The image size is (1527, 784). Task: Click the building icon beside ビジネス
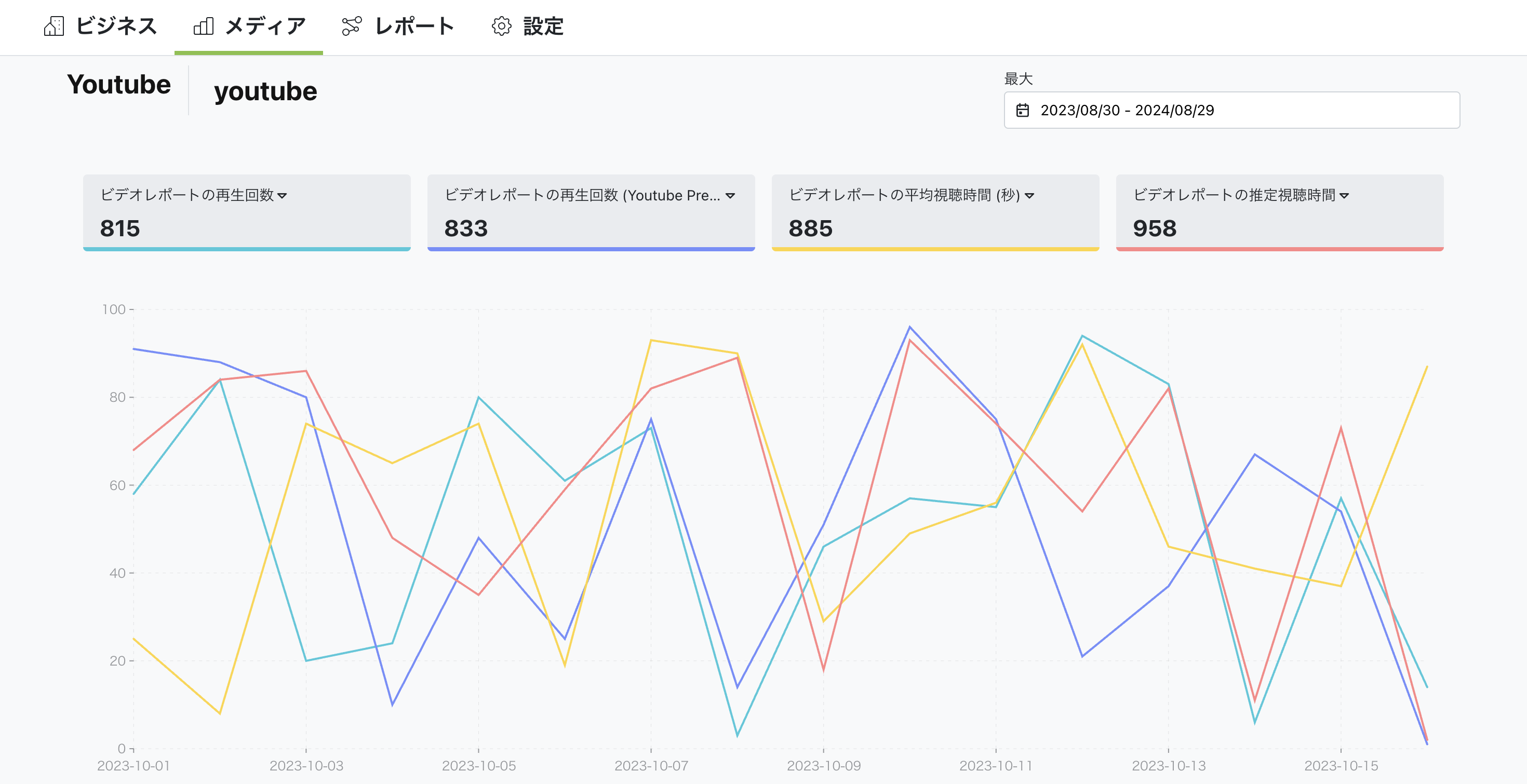(55, 26)
